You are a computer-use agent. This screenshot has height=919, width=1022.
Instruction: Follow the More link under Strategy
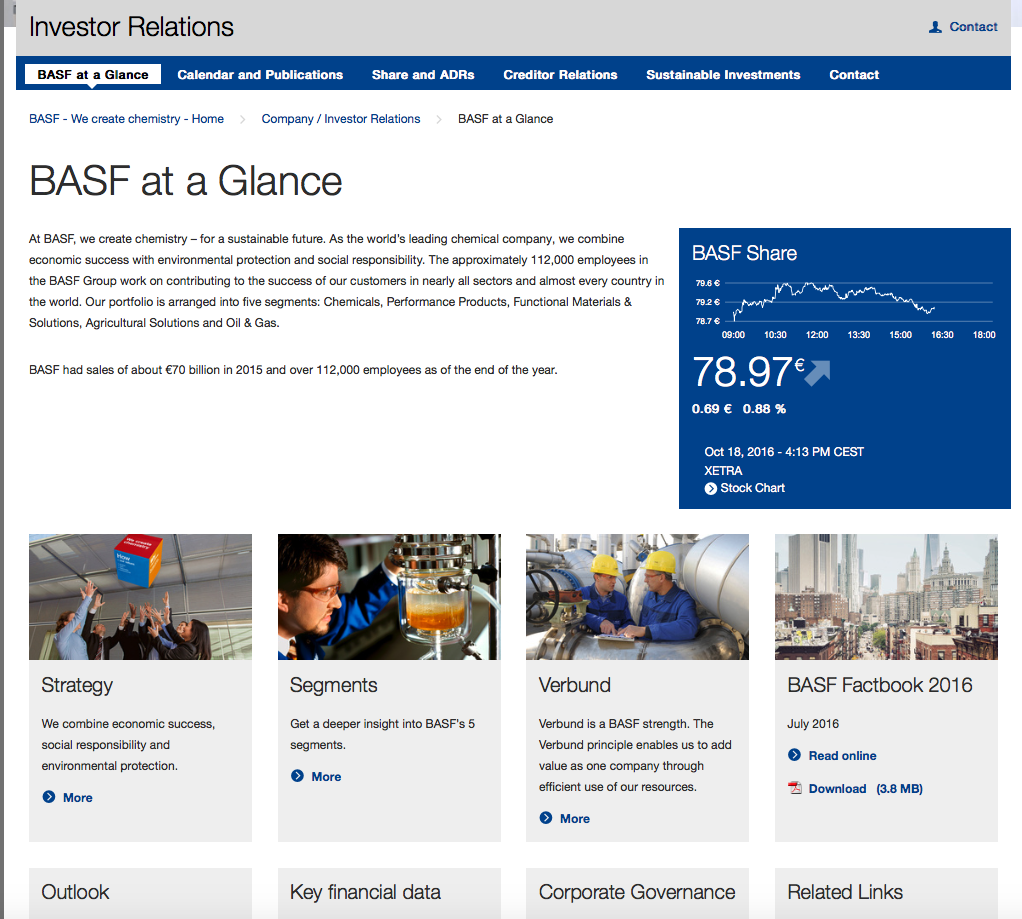[x=78, y=798]
